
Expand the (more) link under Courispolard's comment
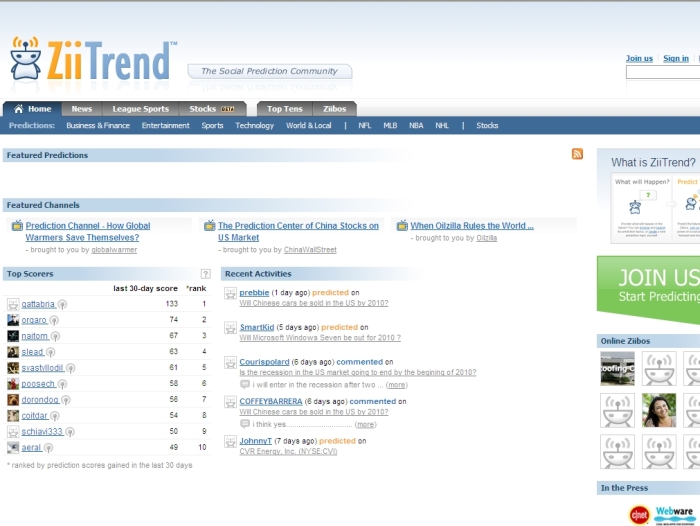click(396, 385)
